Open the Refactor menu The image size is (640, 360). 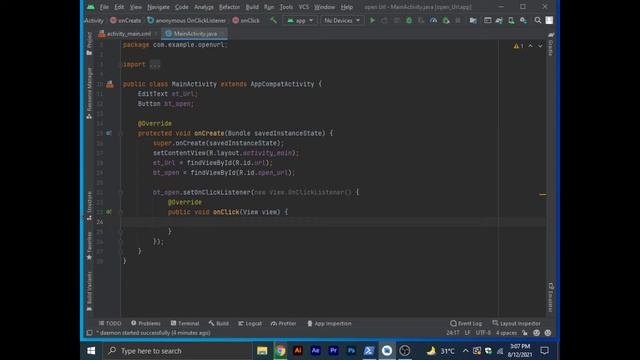[x=229, y=7]
